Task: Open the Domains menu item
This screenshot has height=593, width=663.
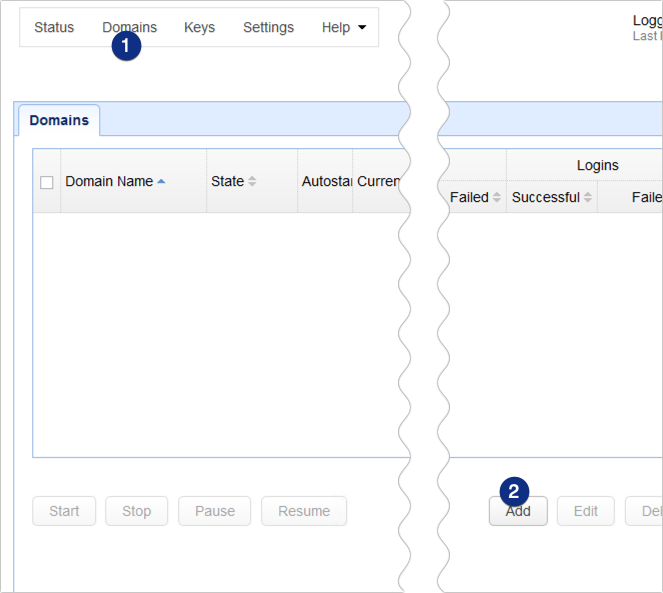Action: (x=129, y=27)
